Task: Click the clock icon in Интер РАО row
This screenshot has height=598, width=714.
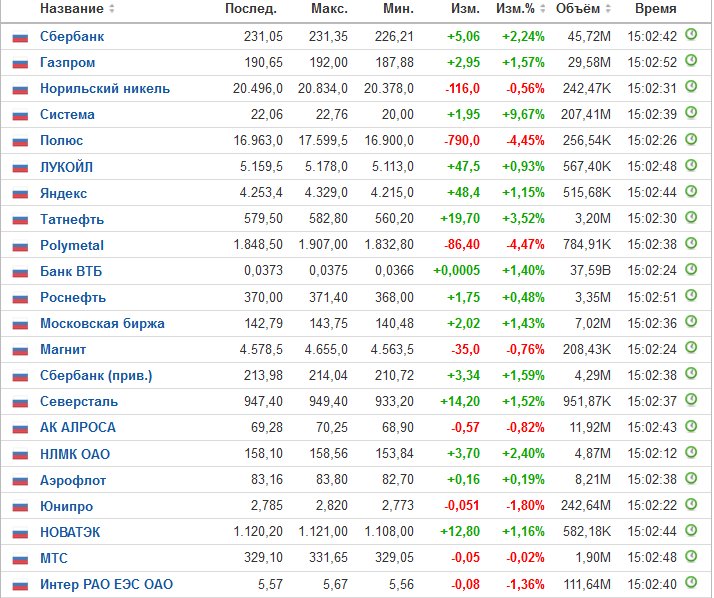Action: click(691, 582)
